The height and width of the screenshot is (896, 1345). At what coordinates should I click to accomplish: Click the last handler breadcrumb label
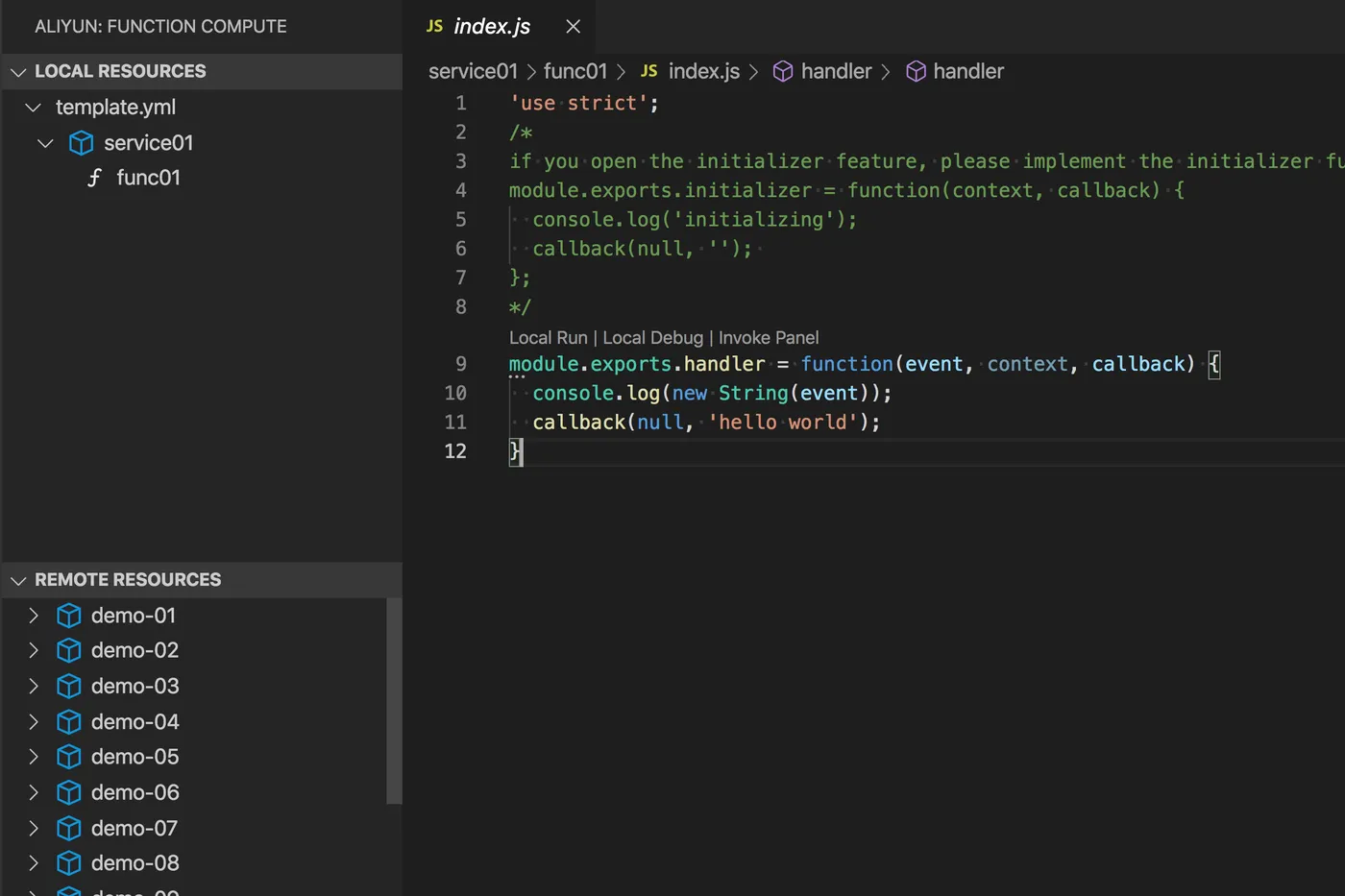coord(968,72)
